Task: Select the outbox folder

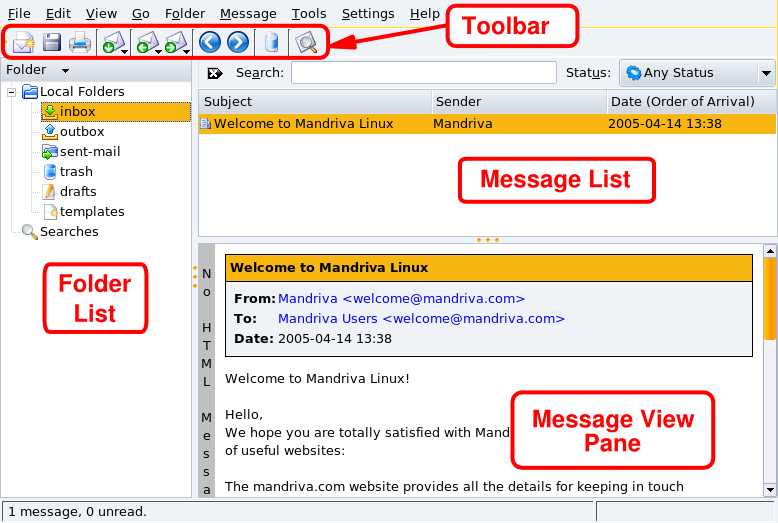Action: coord(73,131)
